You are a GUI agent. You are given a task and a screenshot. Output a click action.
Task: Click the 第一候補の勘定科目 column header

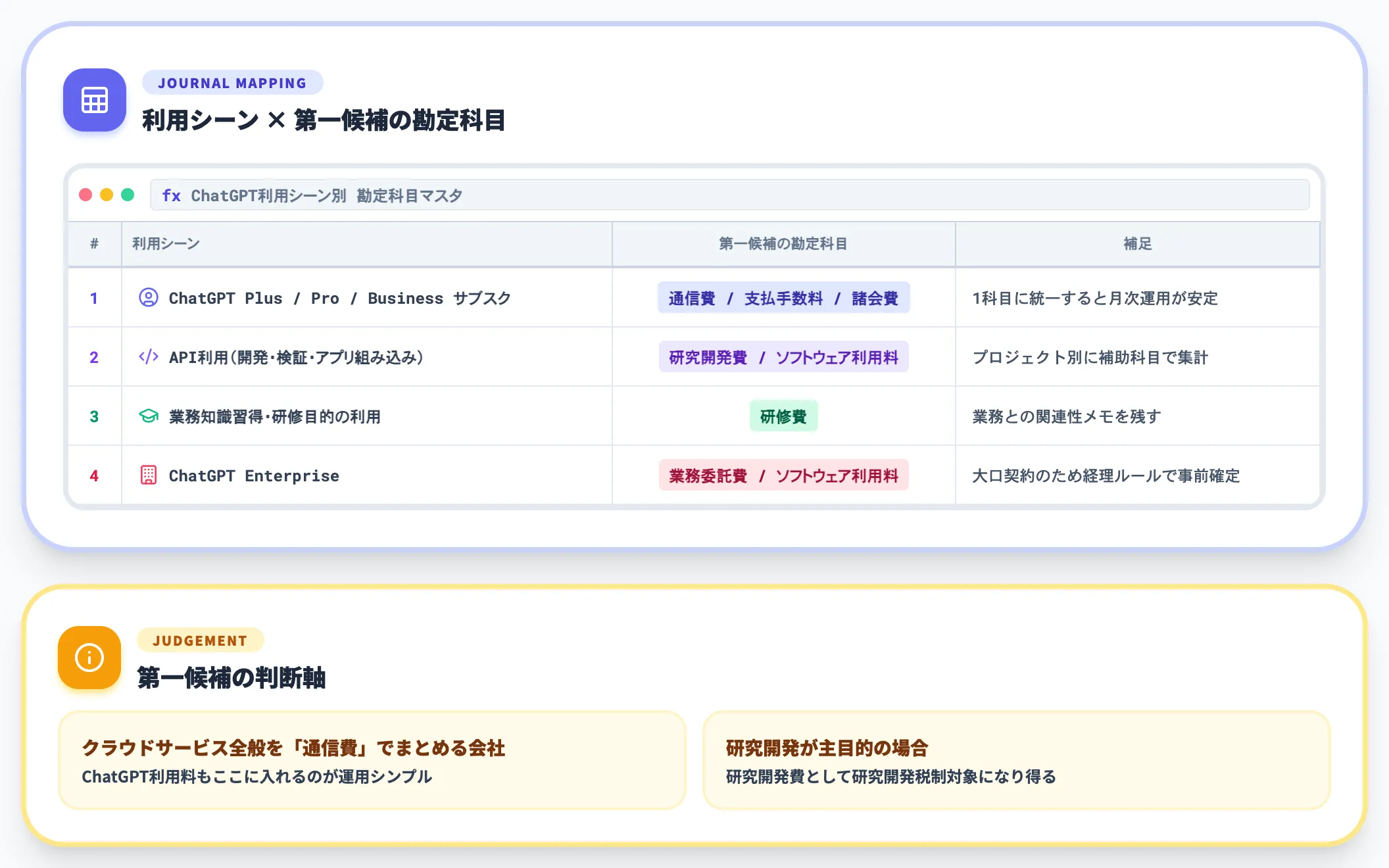[783, 244]
